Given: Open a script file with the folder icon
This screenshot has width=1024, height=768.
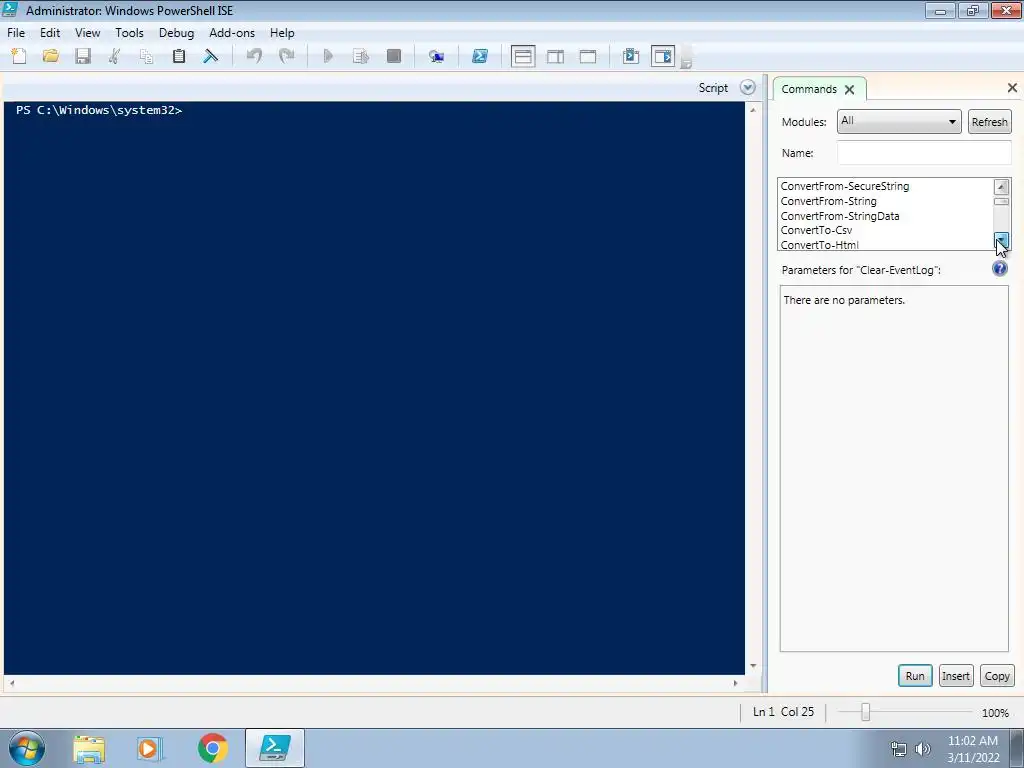Looking at the screenshot, I should pos(51,56).
